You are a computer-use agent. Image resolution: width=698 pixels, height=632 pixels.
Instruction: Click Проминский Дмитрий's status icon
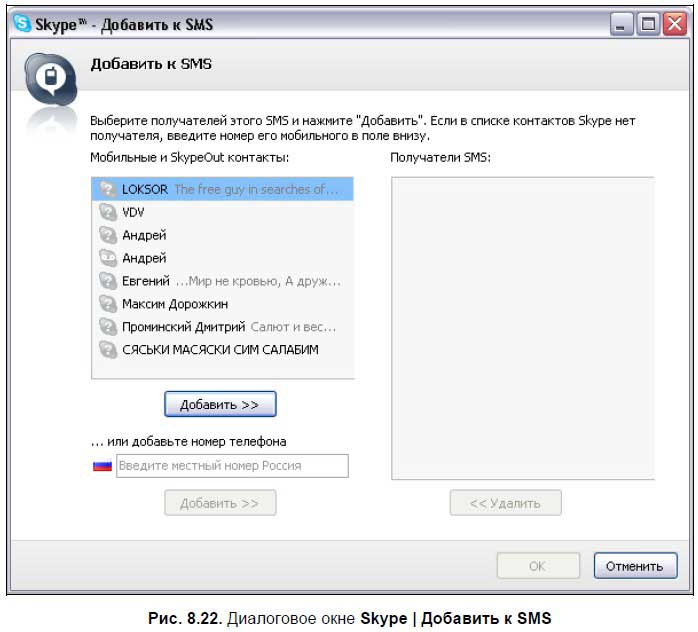tap(108, 326)
